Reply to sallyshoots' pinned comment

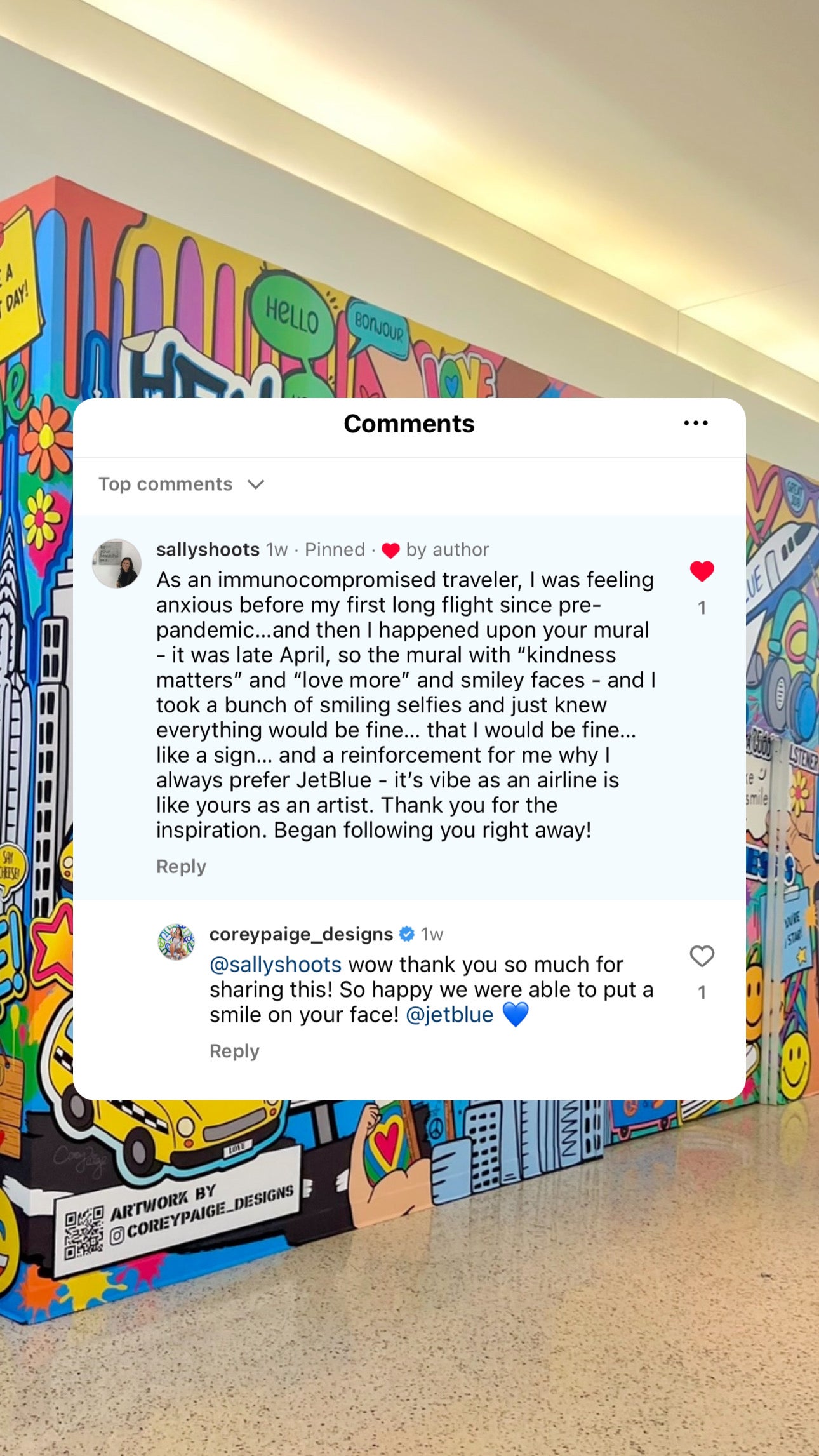[x=181, y=867]
